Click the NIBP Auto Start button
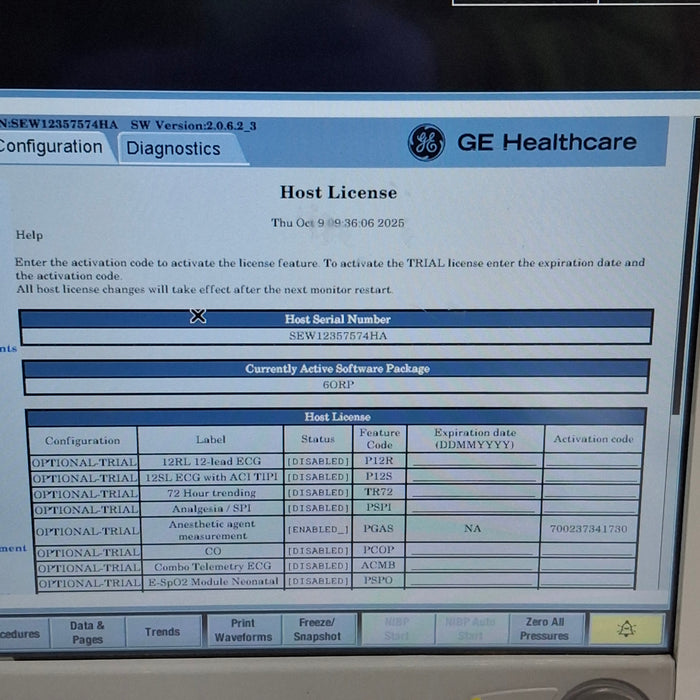The width and height of the screenshot is (700, 700). point(471,629)
